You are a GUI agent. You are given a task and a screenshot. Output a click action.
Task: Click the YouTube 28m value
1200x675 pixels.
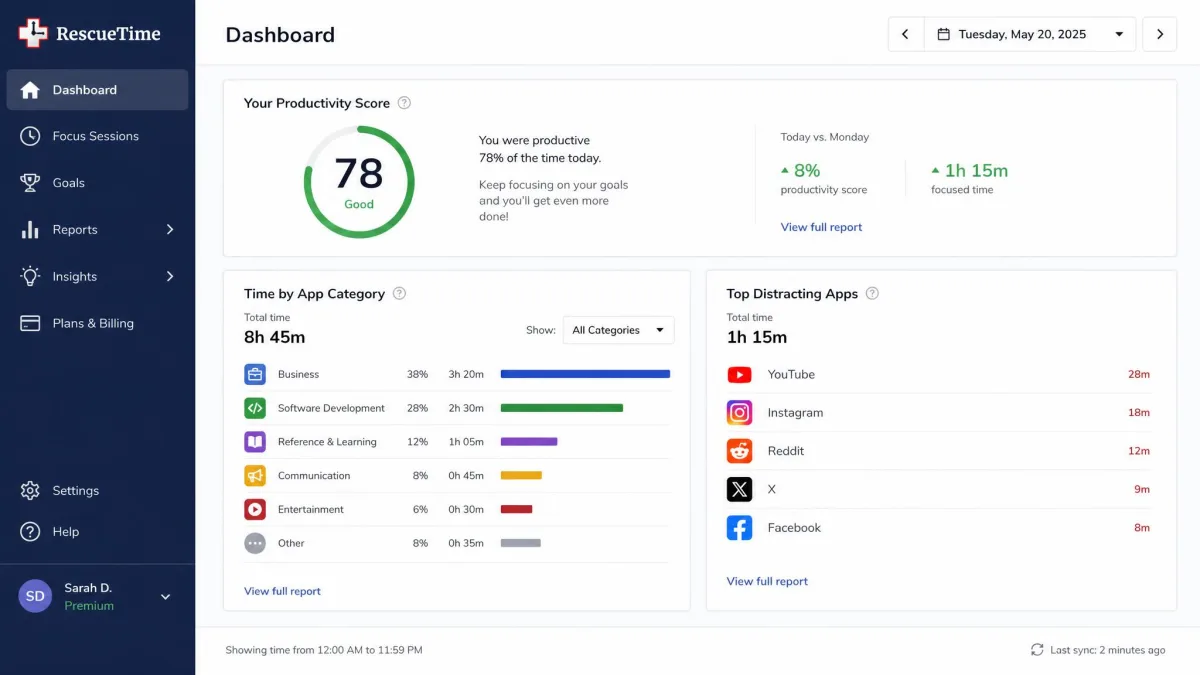click(x=1139, y=375)
